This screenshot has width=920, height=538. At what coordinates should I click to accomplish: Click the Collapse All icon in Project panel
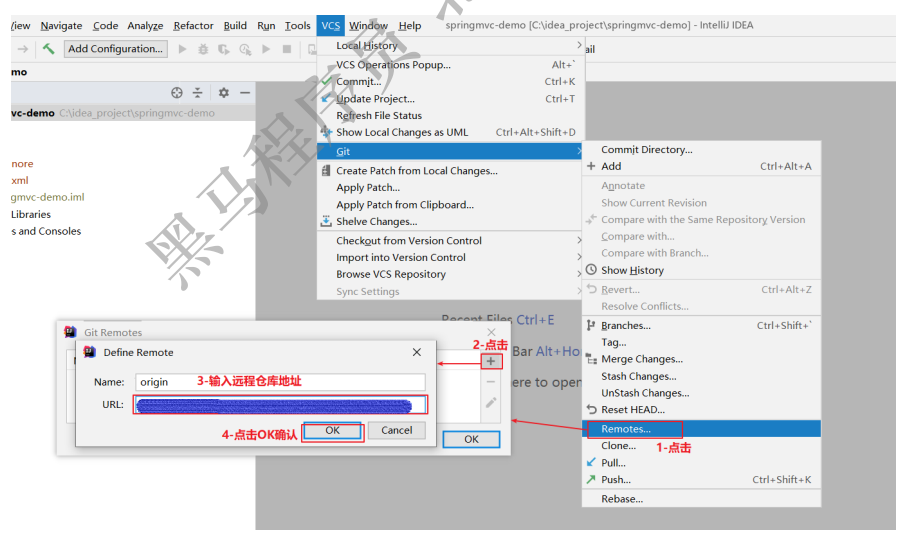[x=198, y=93]
